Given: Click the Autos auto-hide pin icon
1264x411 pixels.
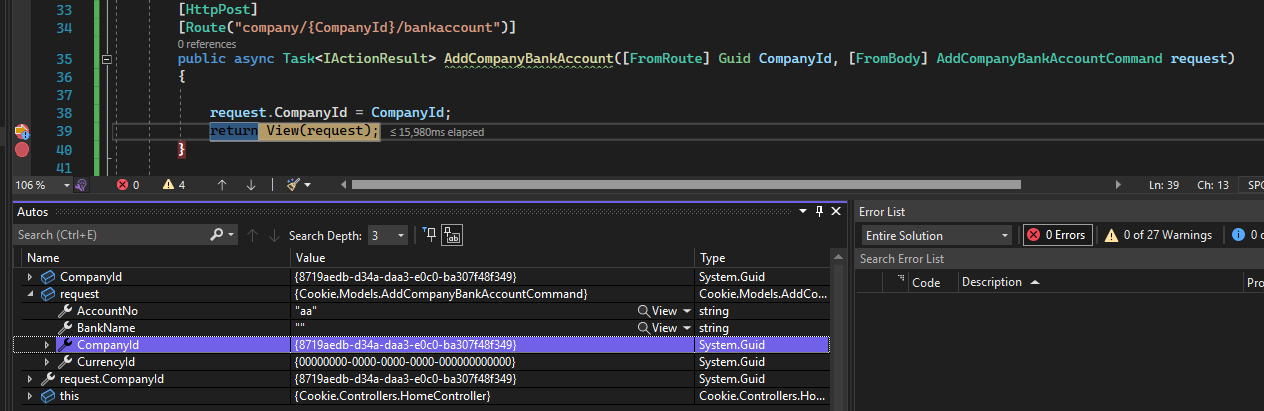Looking at the screenshot, I should coord(819,212).
